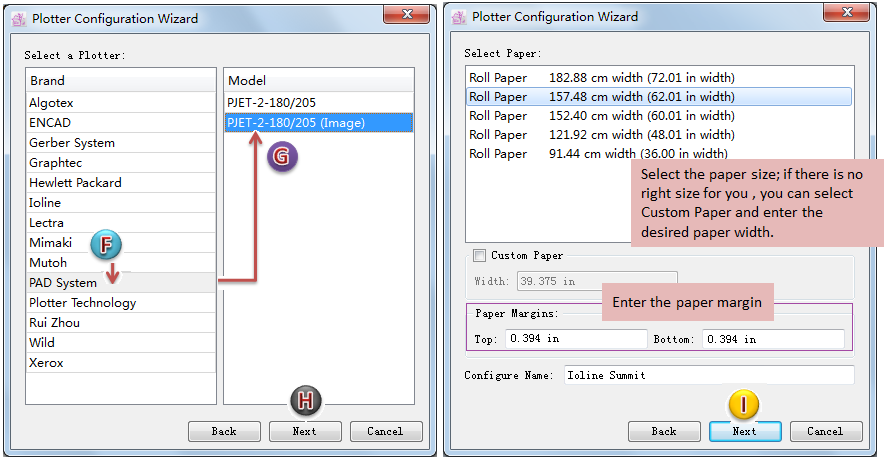
Task: Click the Top paper margin field
Action: [575, 339]
